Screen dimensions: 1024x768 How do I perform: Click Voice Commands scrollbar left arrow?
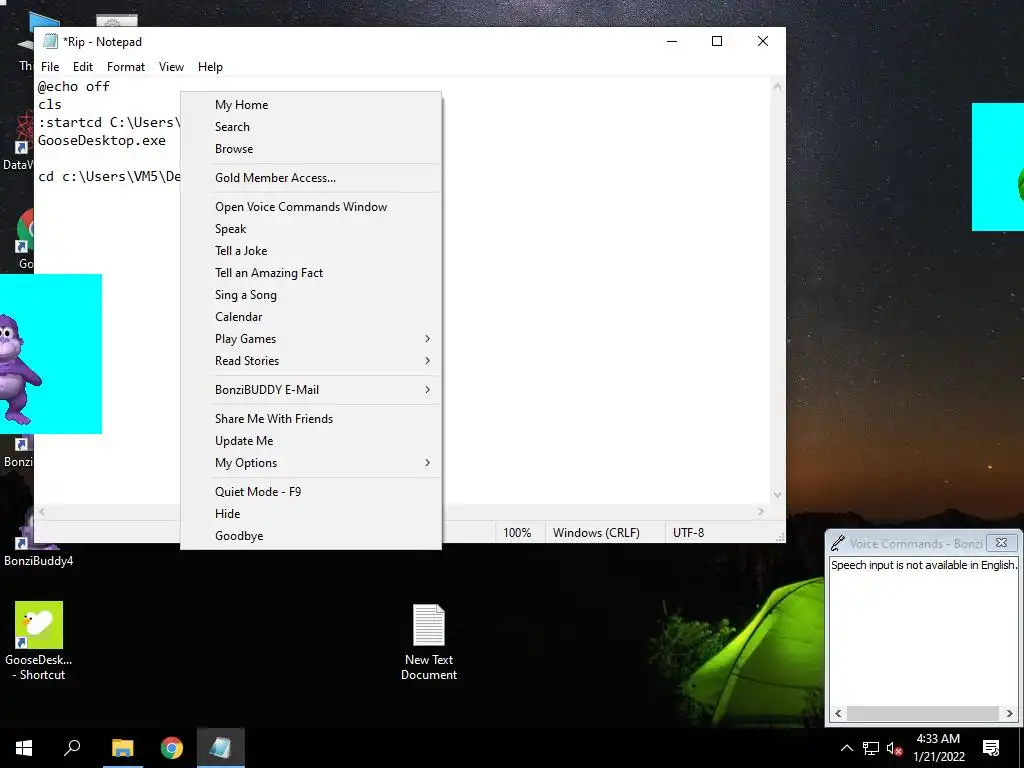pyautogui.click(x=839, y=713)
